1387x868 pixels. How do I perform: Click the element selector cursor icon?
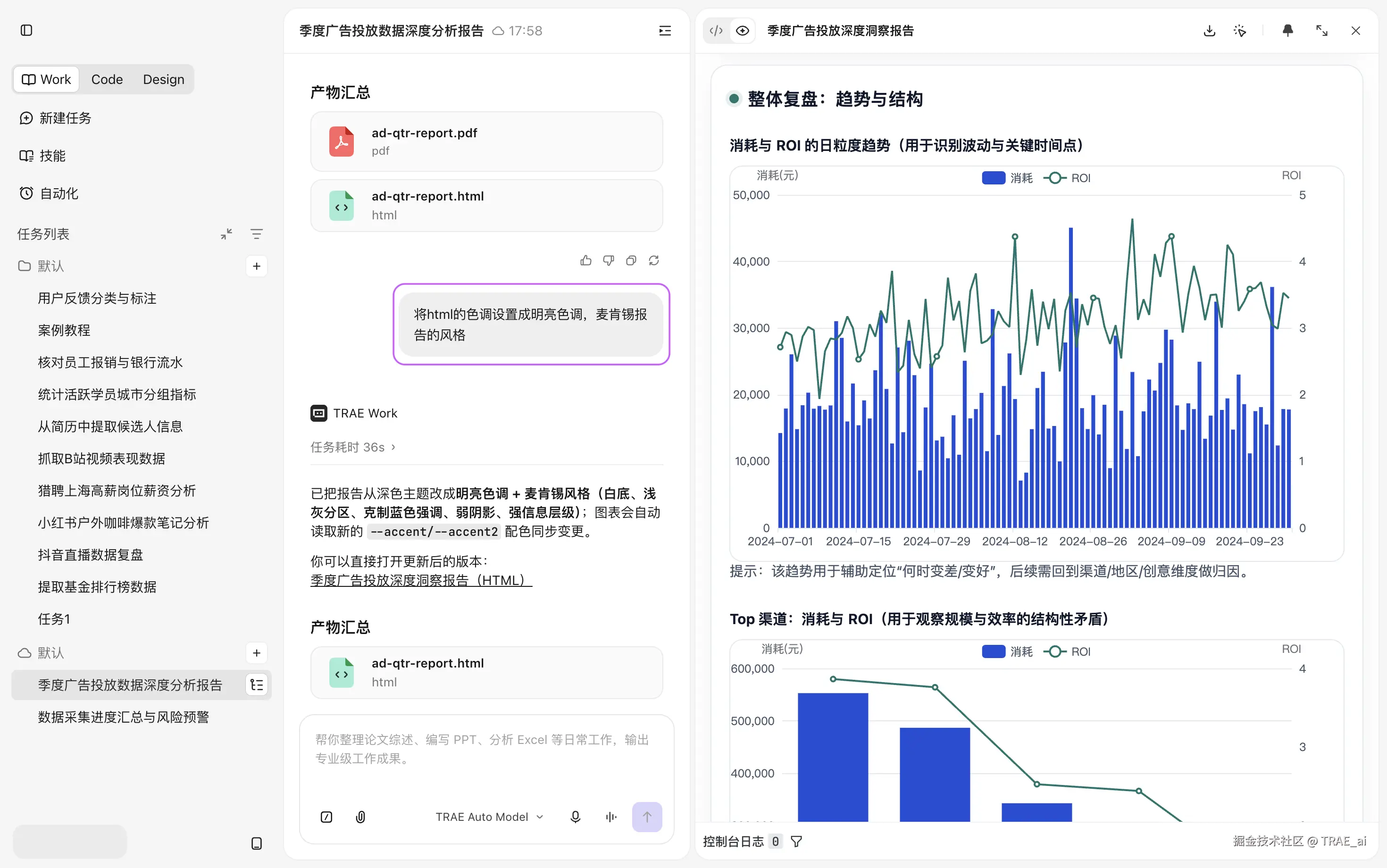[1240, 31]
